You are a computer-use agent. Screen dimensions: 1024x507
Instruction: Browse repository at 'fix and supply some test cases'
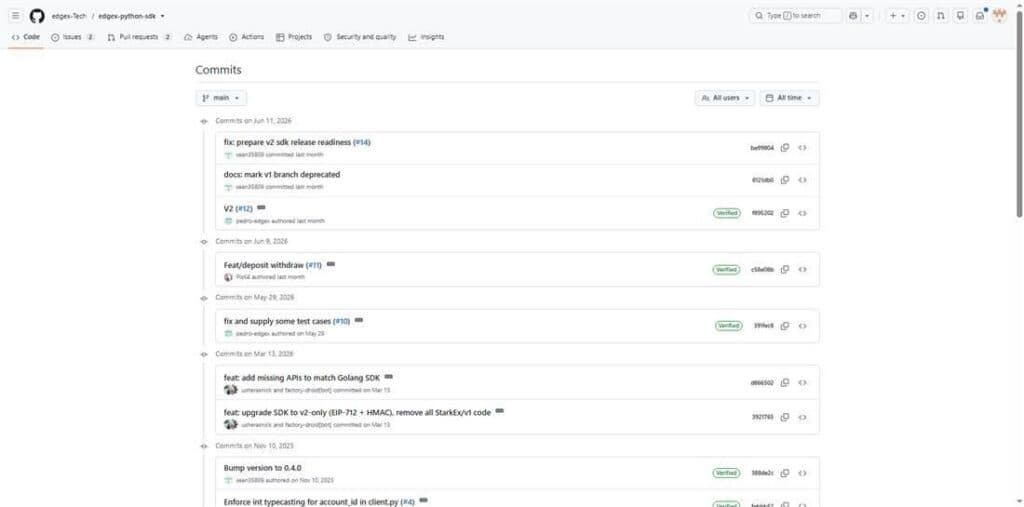click(x=803, y=325)
